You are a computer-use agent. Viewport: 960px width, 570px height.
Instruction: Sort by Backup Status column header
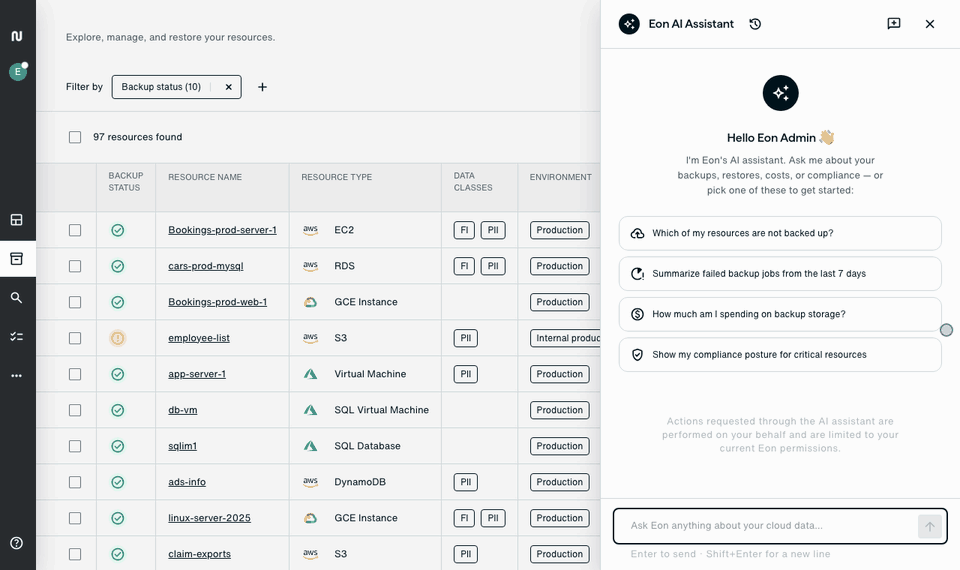click(126, 182)
